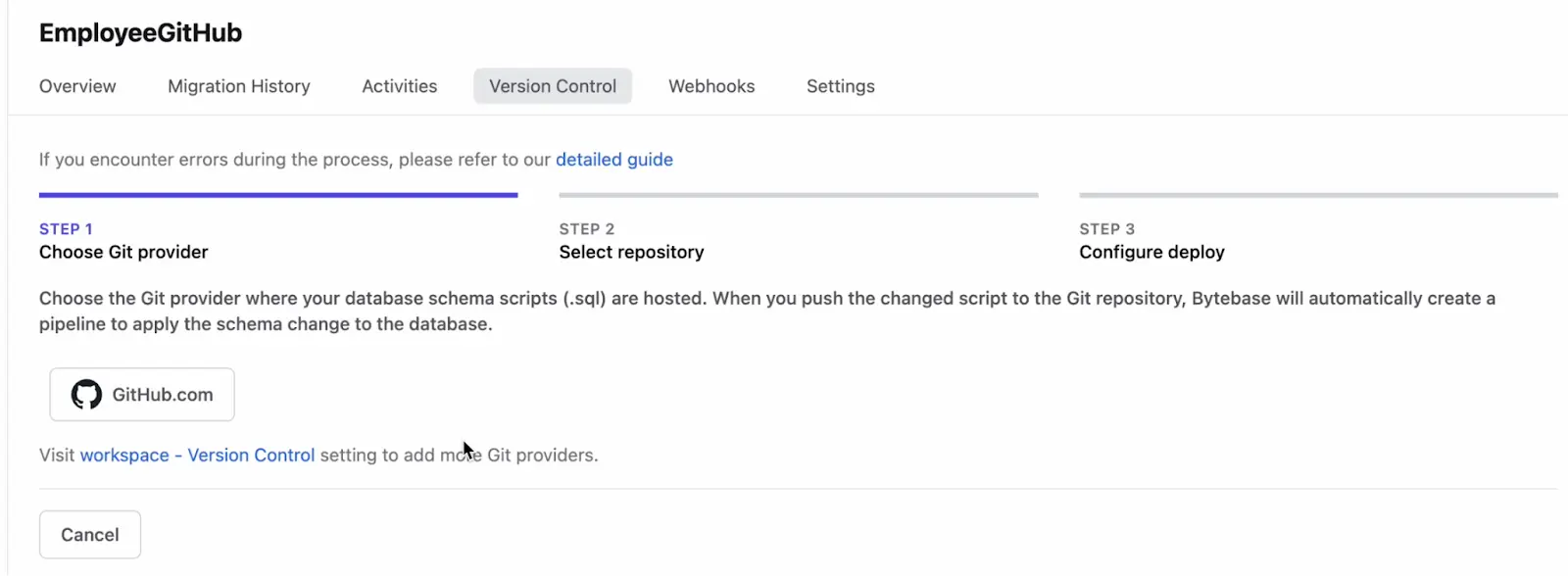Click the STEP 1 blue progress bar

pyautogui.click(x=278, y=195)
